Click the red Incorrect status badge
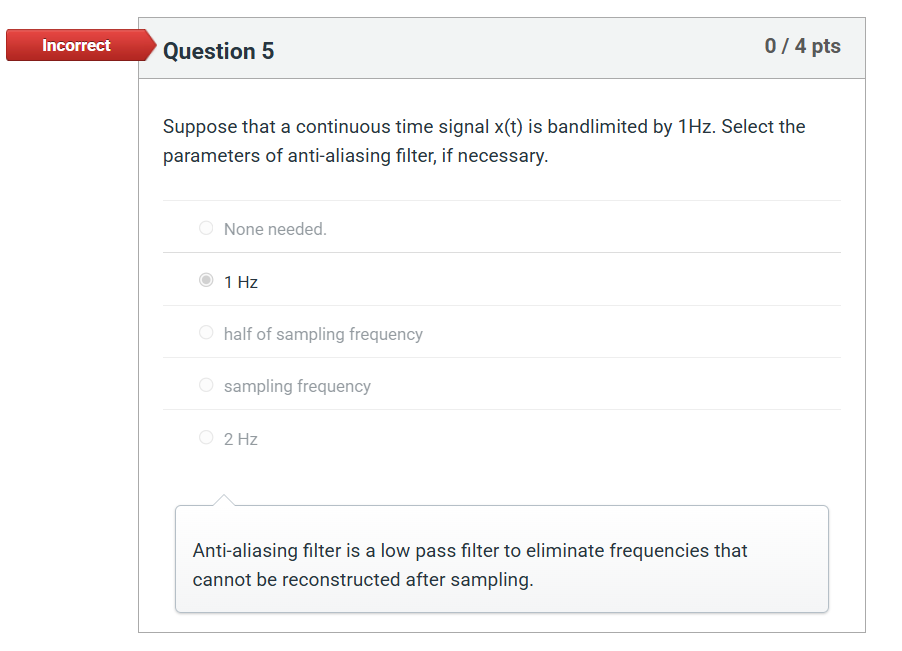 click(x=75, y=45)
